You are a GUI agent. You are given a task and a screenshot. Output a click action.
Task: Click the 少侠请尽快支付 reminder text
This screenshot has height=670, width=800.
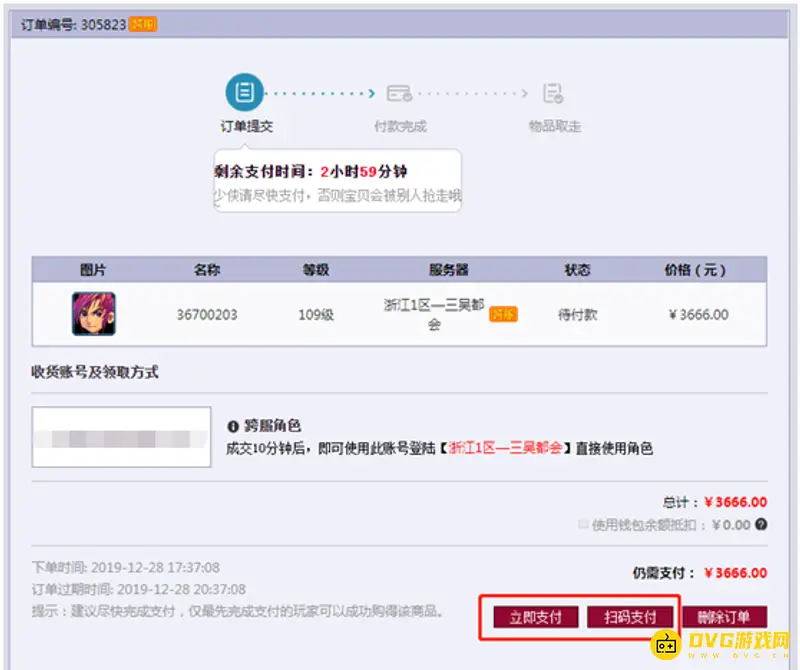tap(337, 195)
